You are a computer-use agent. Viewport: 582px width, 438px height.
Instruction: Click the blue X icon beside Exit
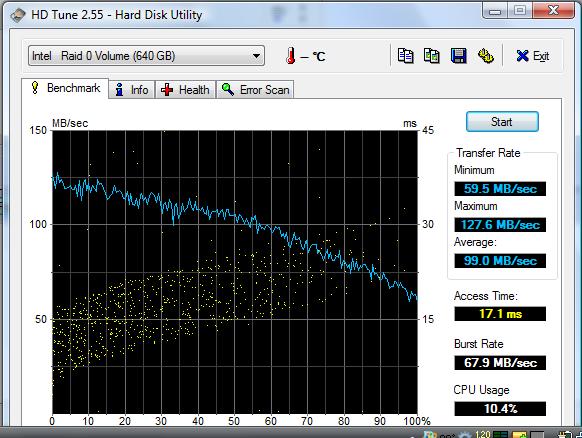tap(522, 56)
